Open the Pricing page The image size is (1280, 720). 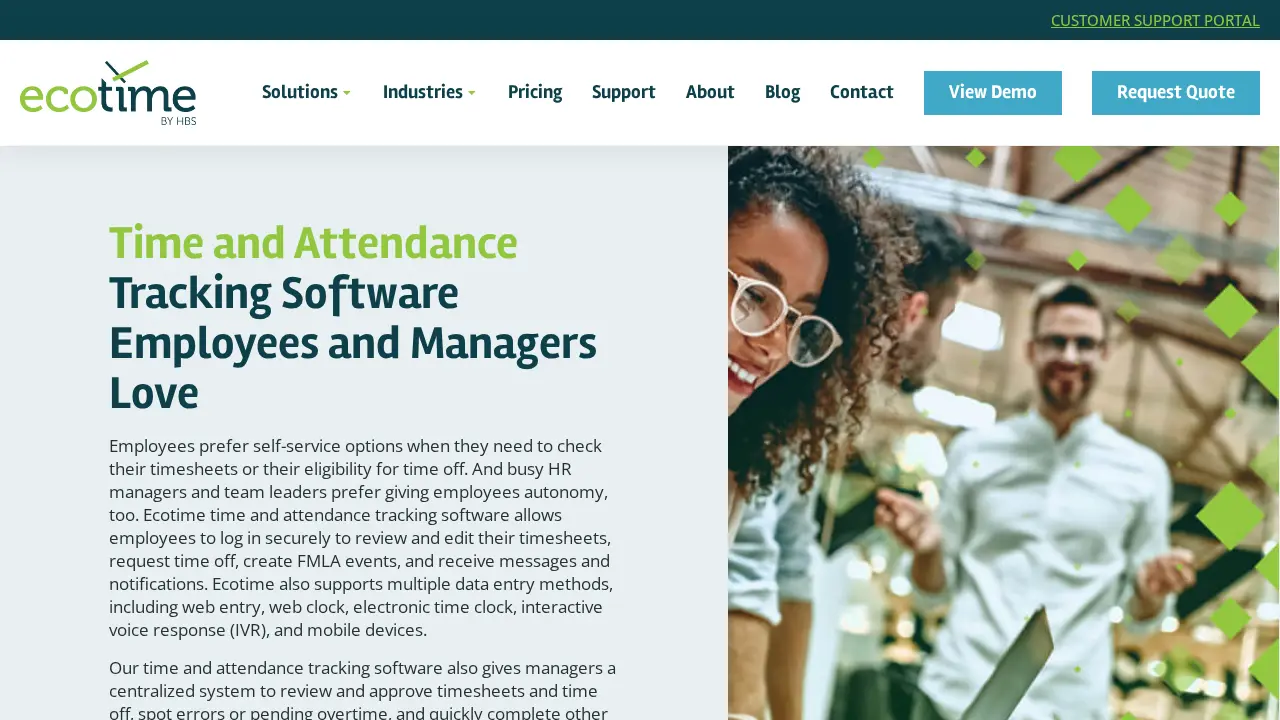coord(535,93)
